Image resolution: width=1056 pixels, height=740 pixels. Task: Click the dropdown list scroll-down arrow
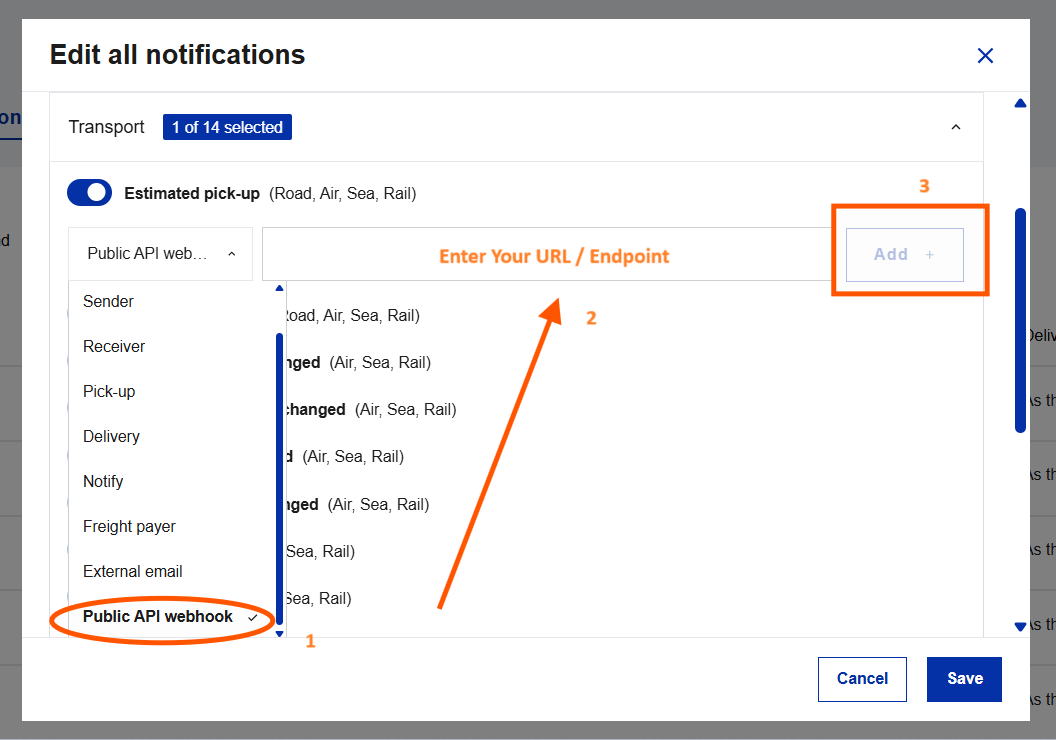(279, 633)
